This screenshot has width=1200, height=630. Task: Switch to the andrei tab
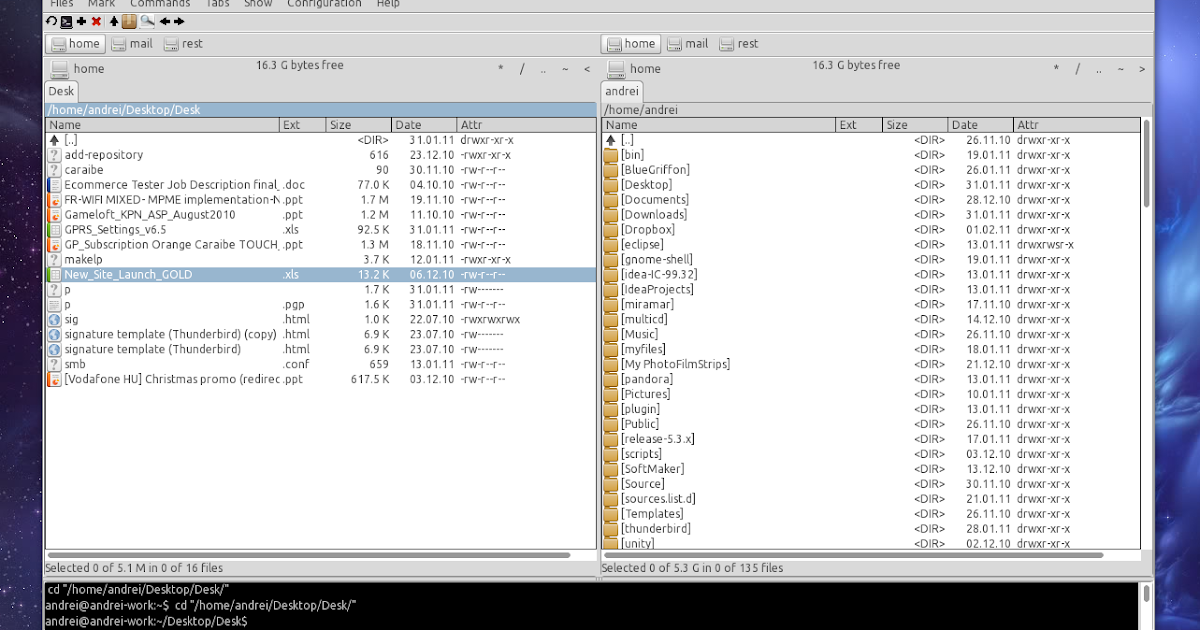pos(621,90)
